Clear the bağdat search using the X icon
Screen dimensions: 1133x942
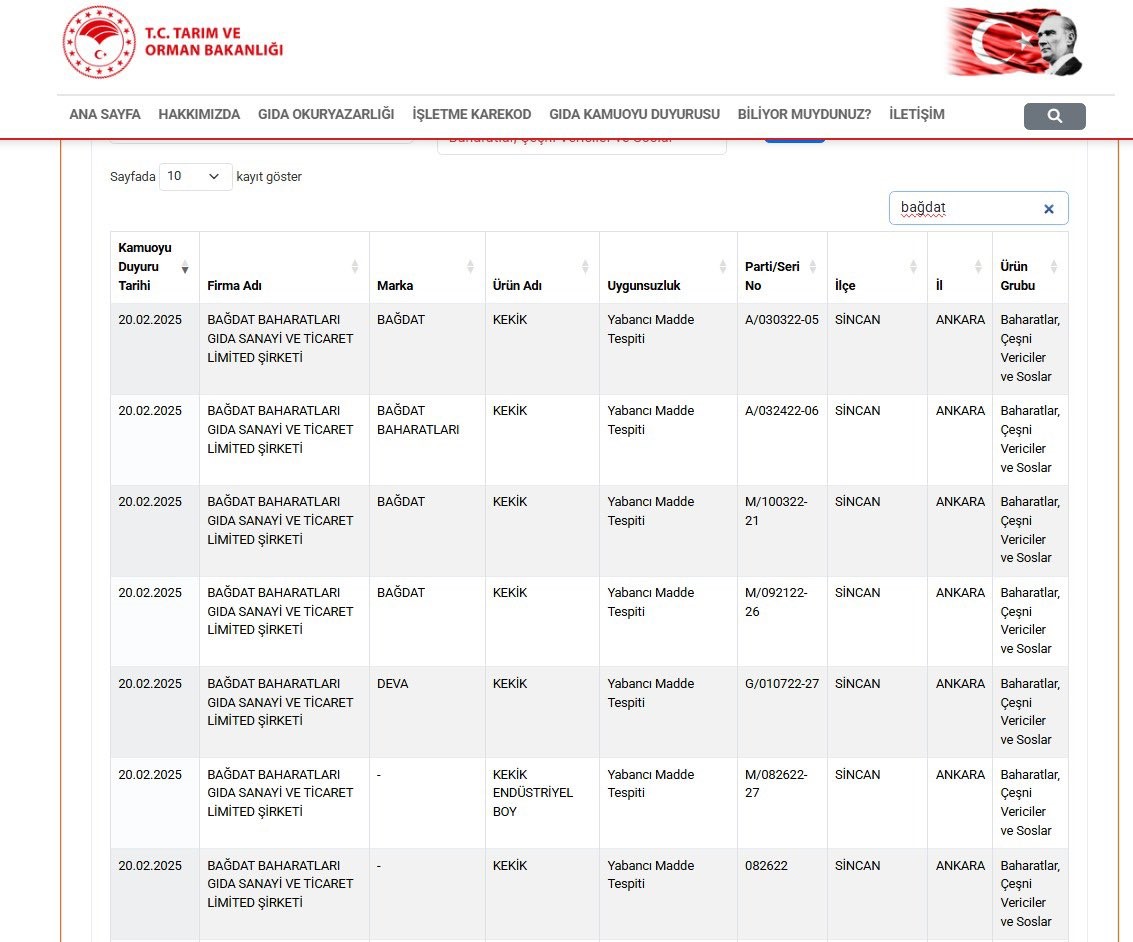1048,208
